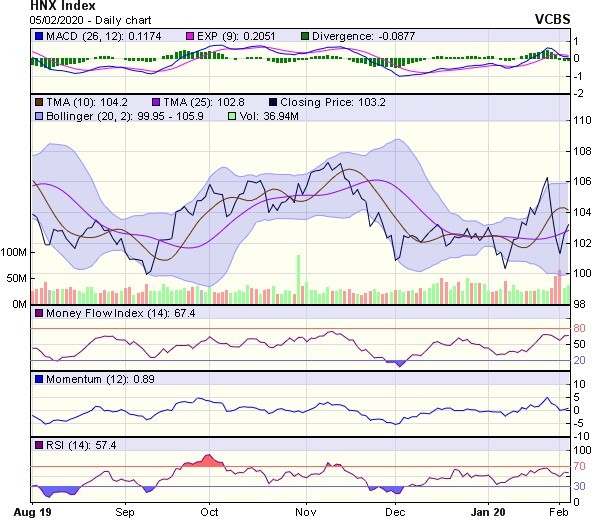Click the brown TMA (10) legend swatch
This screenshot has width=595, height=523.
[x=39, y=102]
